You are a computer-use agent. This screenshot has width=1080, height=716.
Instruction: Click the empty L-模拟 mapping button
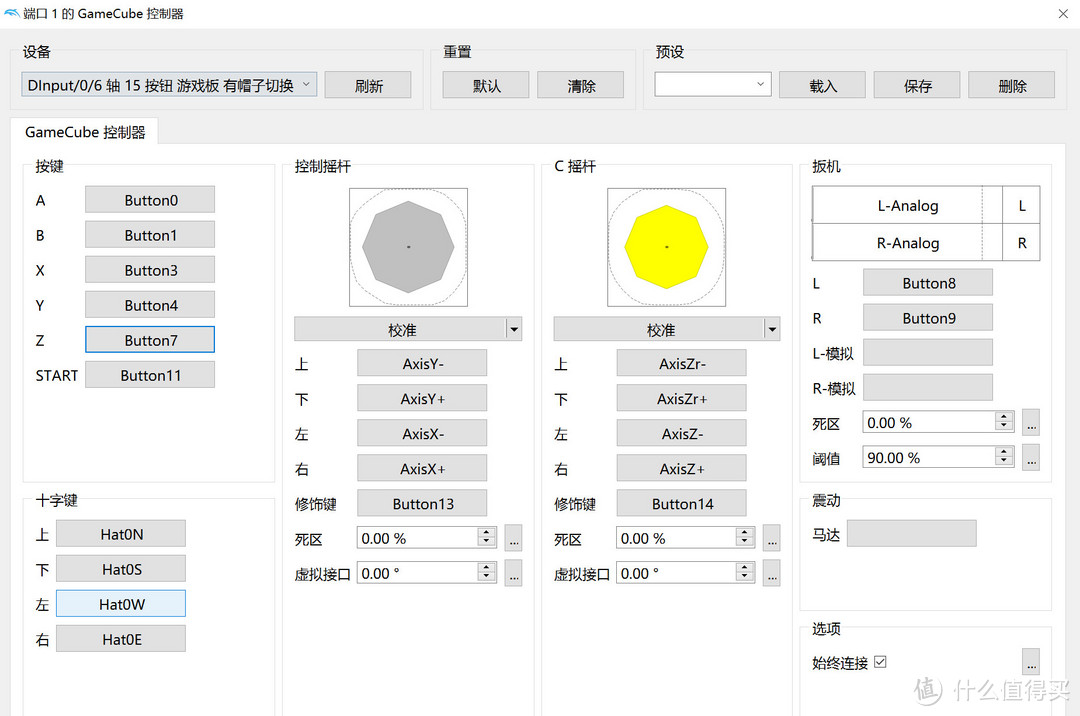coord(928,352)
